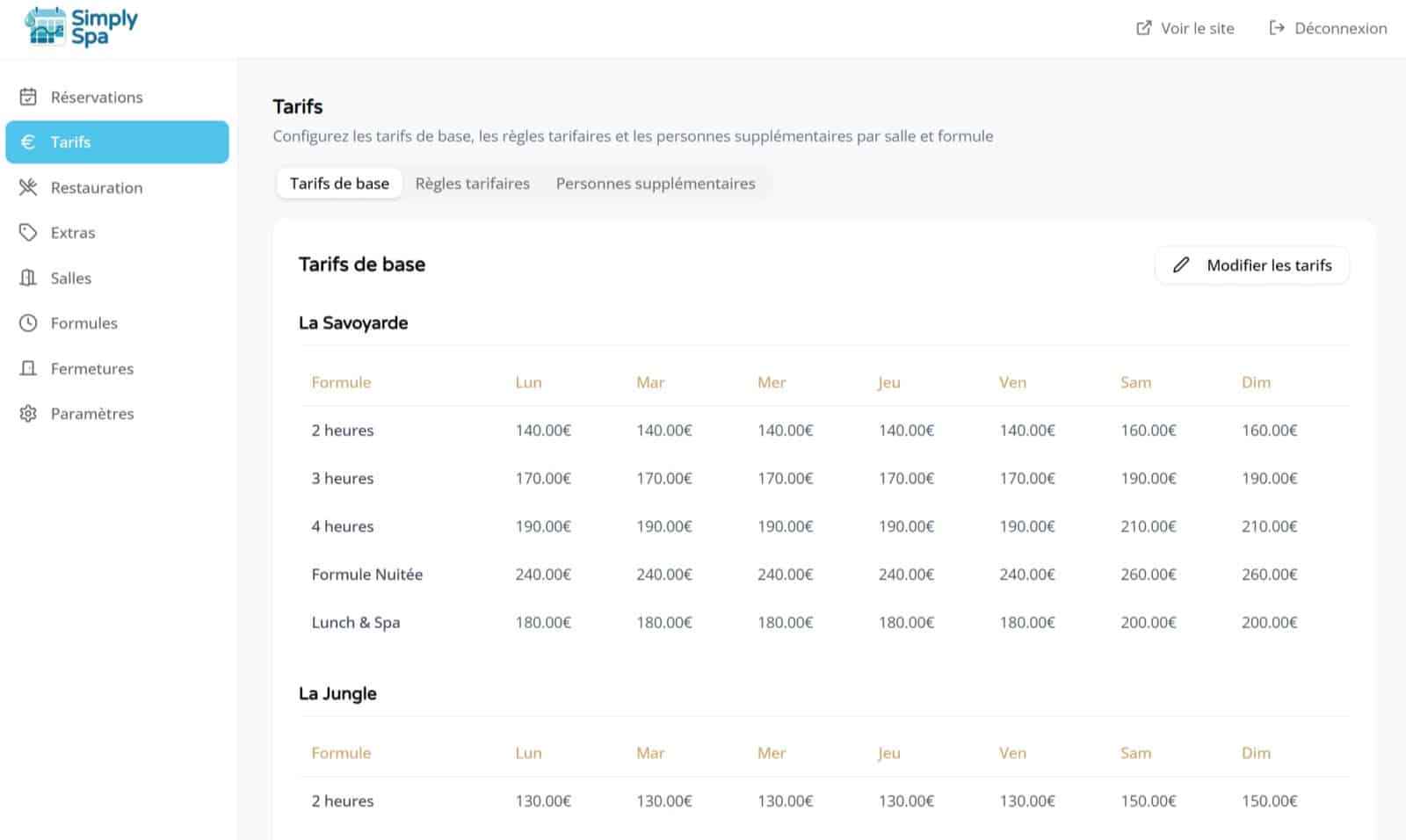This screenshot has width=1406, height=840.
Task: Follow the Voir le site link
Action: tap(1197, 28)
